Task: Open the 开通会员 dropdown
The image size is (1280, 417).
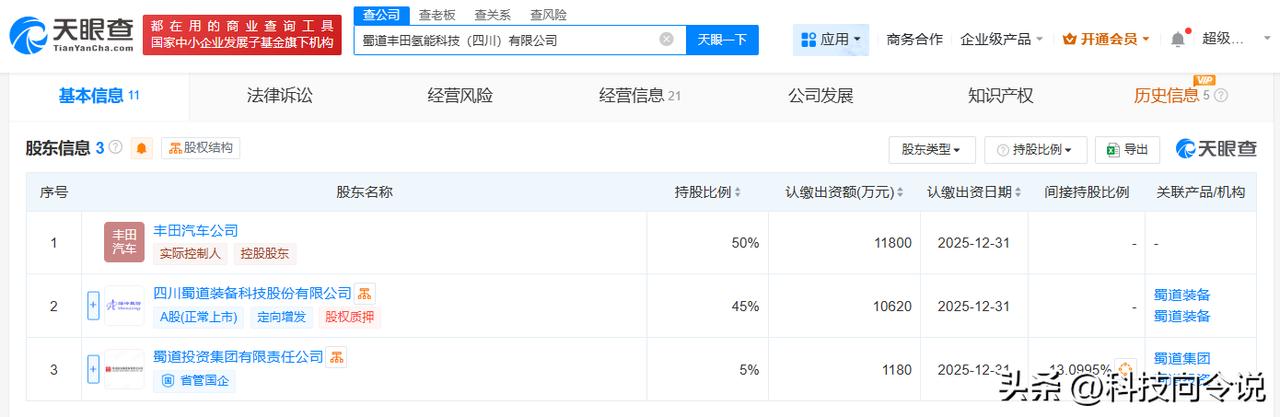Action: coord(1106,39)
